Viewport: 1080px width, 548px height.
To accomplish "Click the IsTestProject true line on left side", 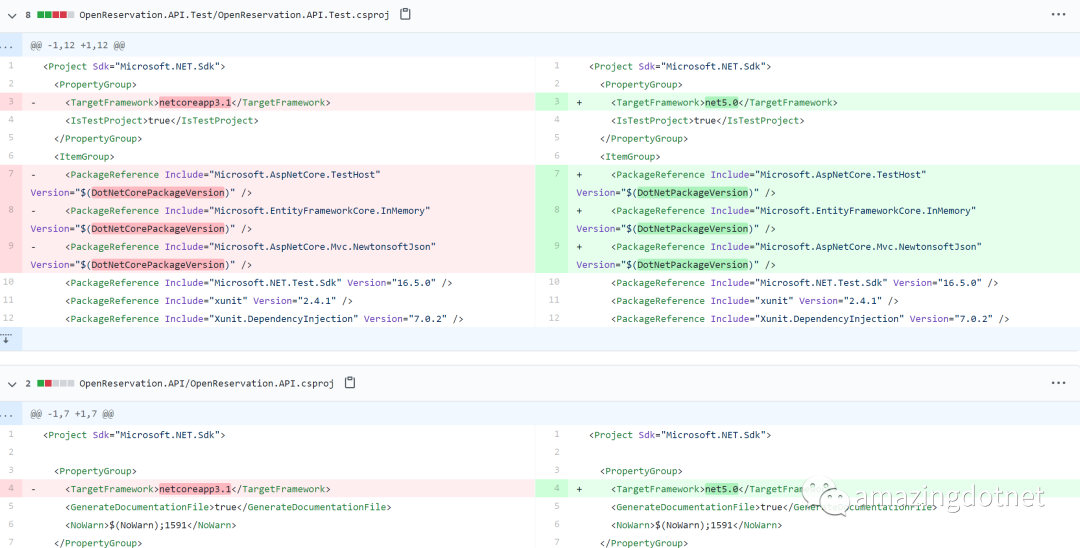I will tap(162, 120).
